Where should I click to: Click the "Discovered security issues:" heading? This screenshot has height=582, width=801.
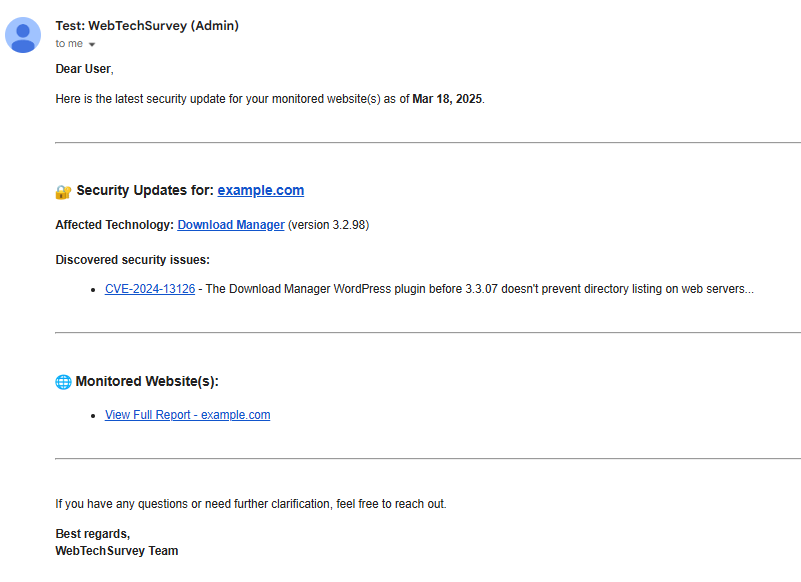pyautogui.click(x=132, y=260)
